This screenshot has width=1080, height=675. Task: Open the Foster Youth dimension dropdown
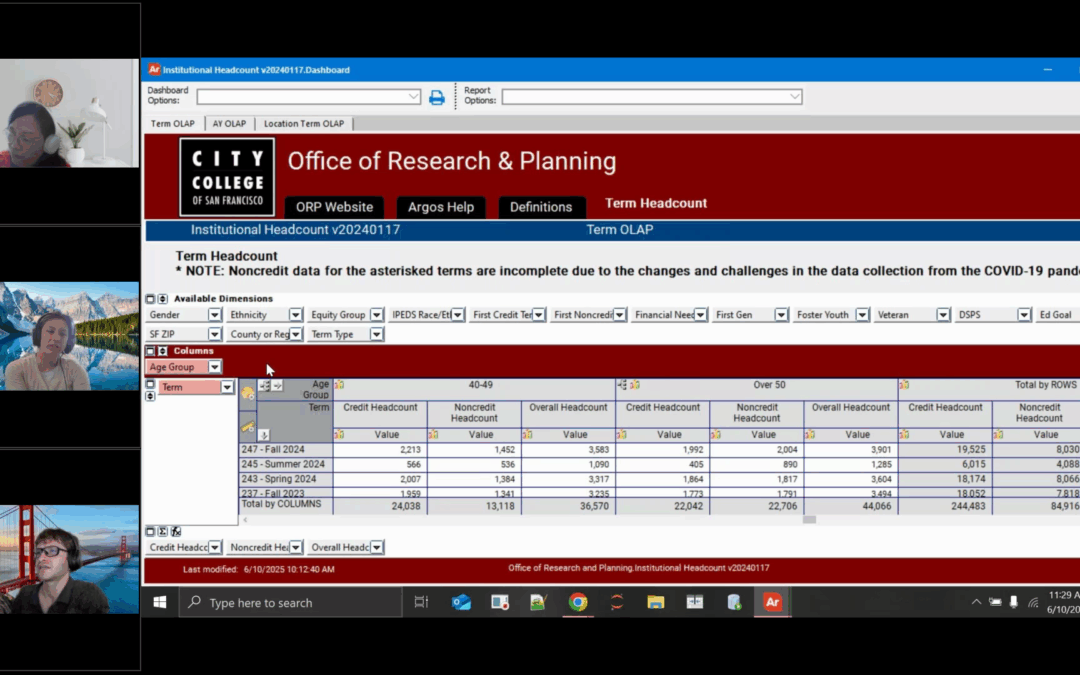[x=862, y=315]
